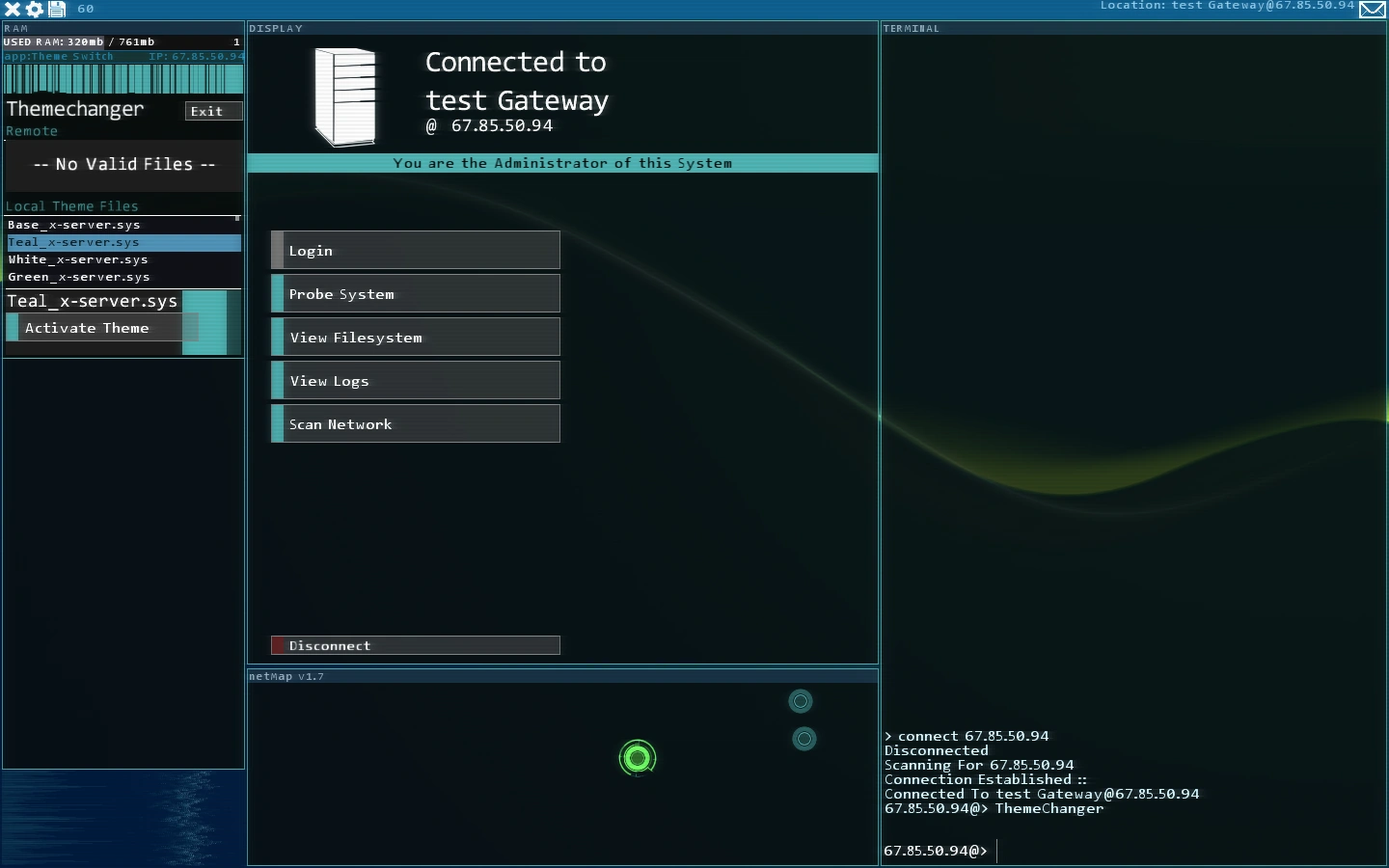Click the Location text in top bar
This screenshot has width=1389, height=868.
tap(1227, 6)
